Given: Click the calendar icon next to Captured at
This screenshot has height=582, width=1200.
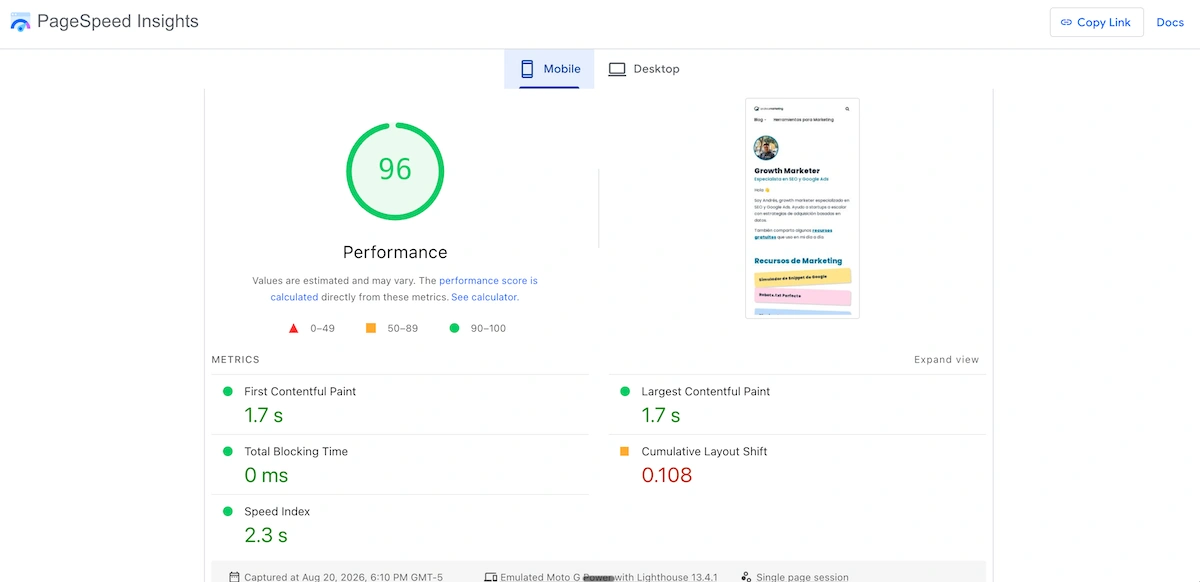Looking at the screenshot, I should click(x=234, y=577).
